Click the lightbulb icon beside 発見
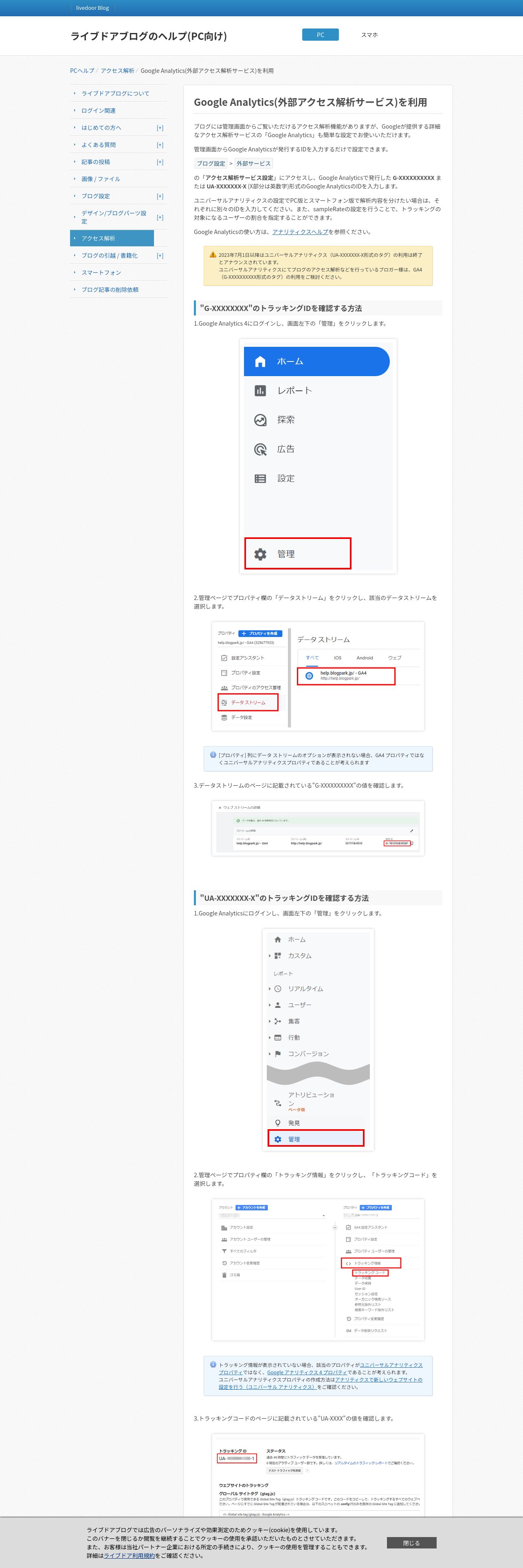 pos(278,1123)
